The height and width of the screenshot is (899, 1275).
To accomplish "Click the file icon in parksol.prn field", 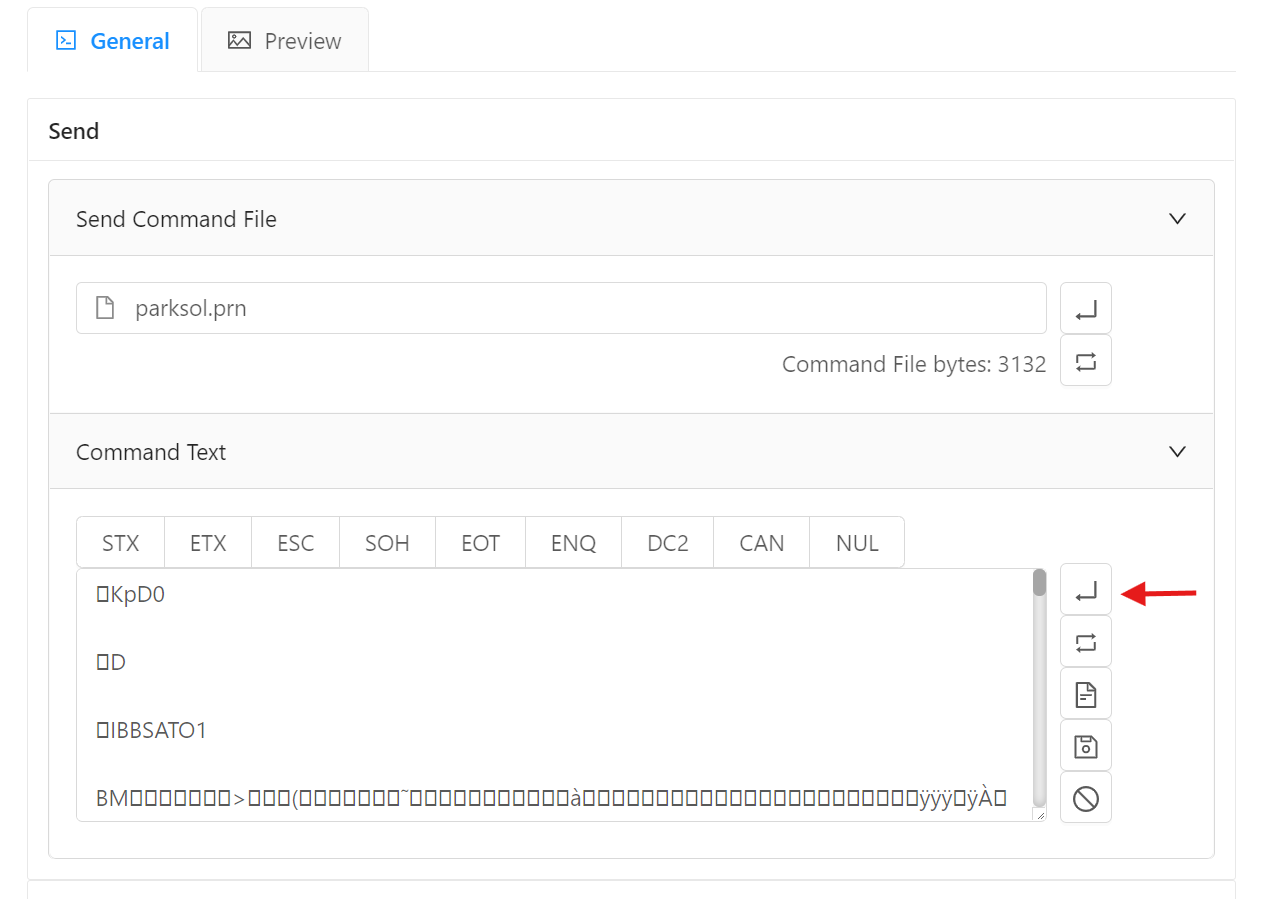I will tap(105, 308).
